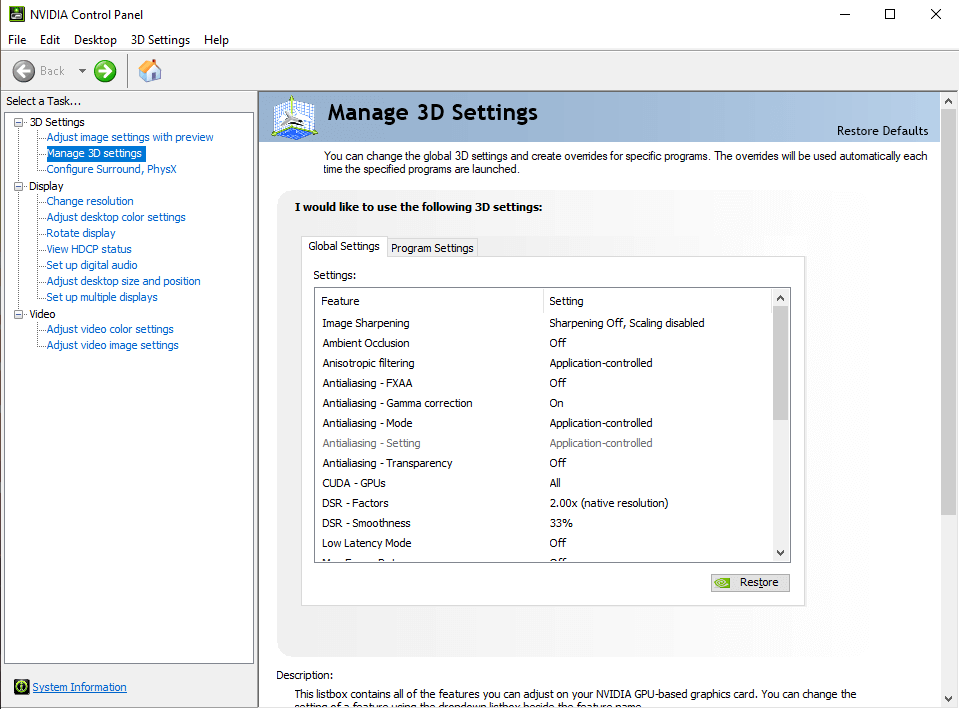
Task: Click the Restore Defaults link
Action: pyautogui.click(x=882, y=130)
